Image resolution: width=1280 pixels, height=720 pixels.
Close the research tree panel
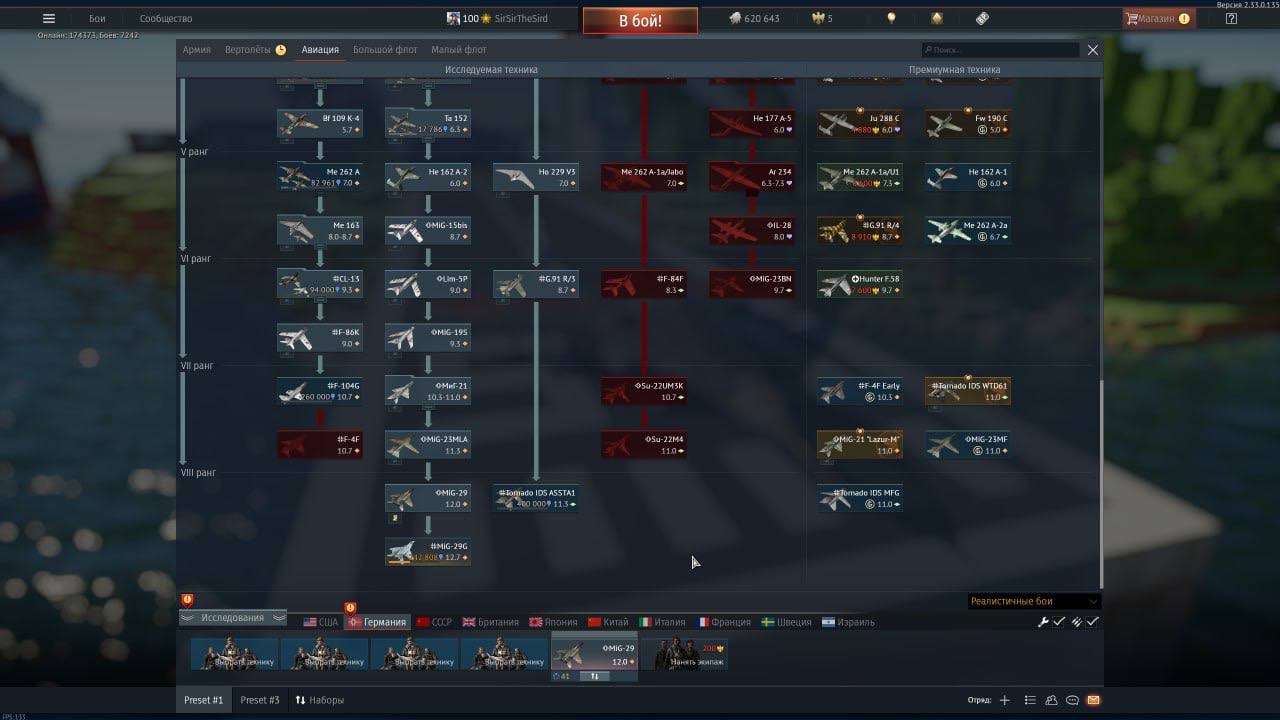1093,50
